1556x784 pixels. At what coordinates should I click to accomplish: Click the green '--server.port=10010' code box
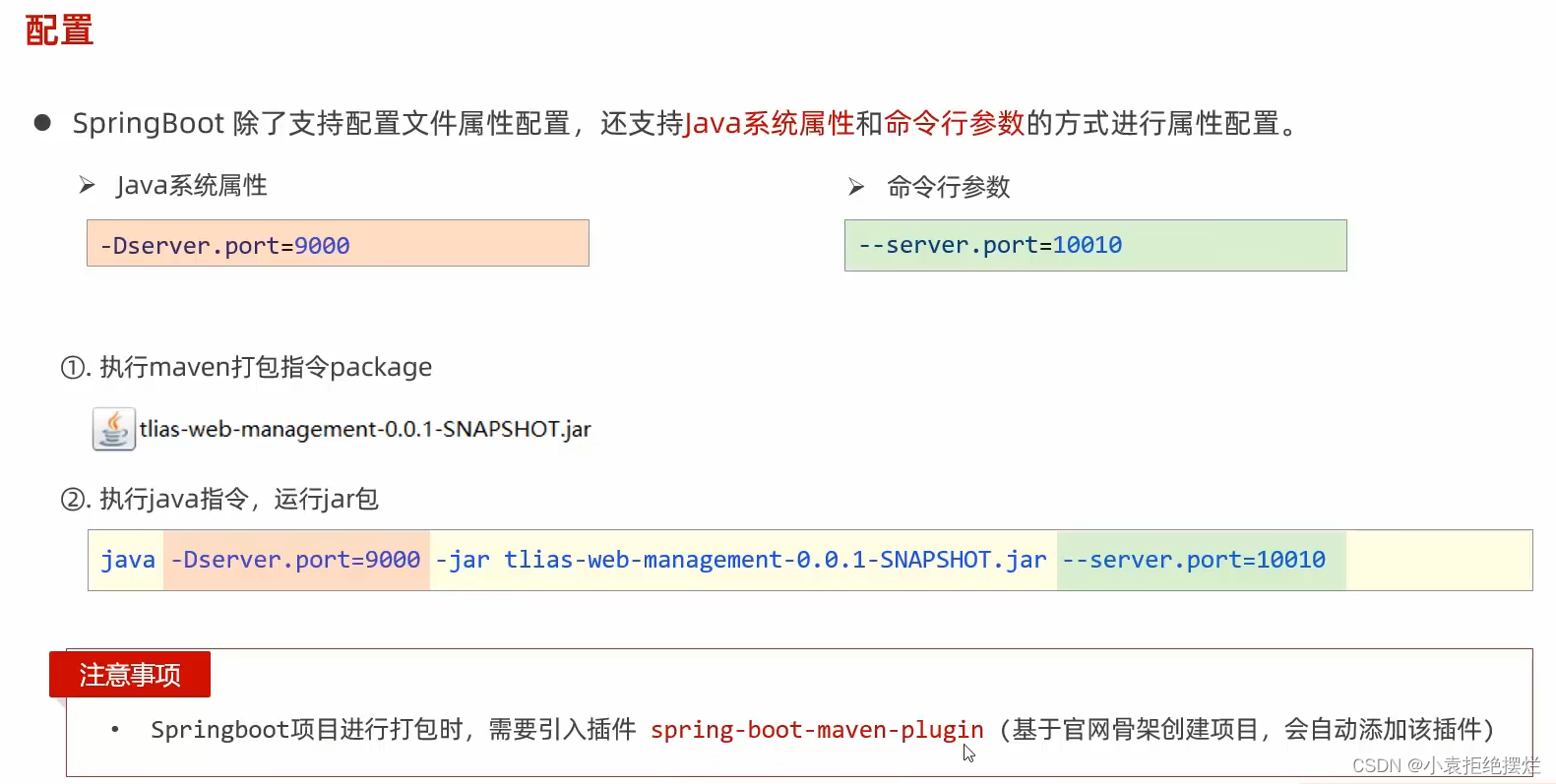[x=1095, y=245]
